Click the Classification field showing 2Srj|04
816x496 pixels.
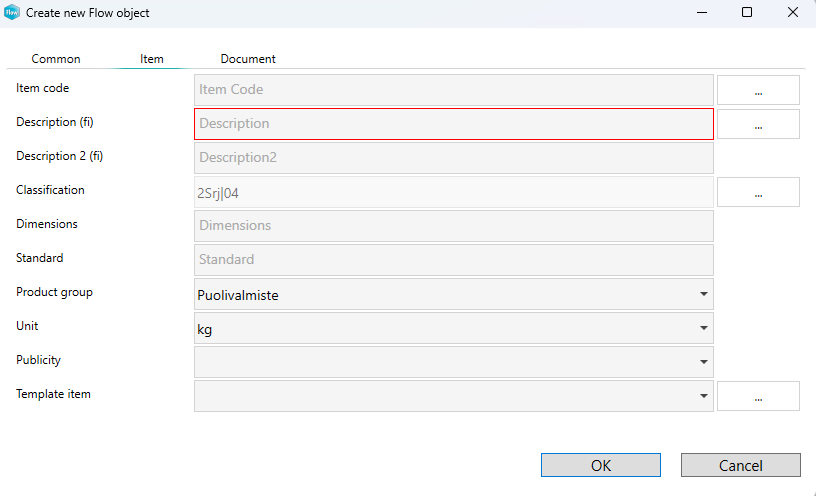453,192
